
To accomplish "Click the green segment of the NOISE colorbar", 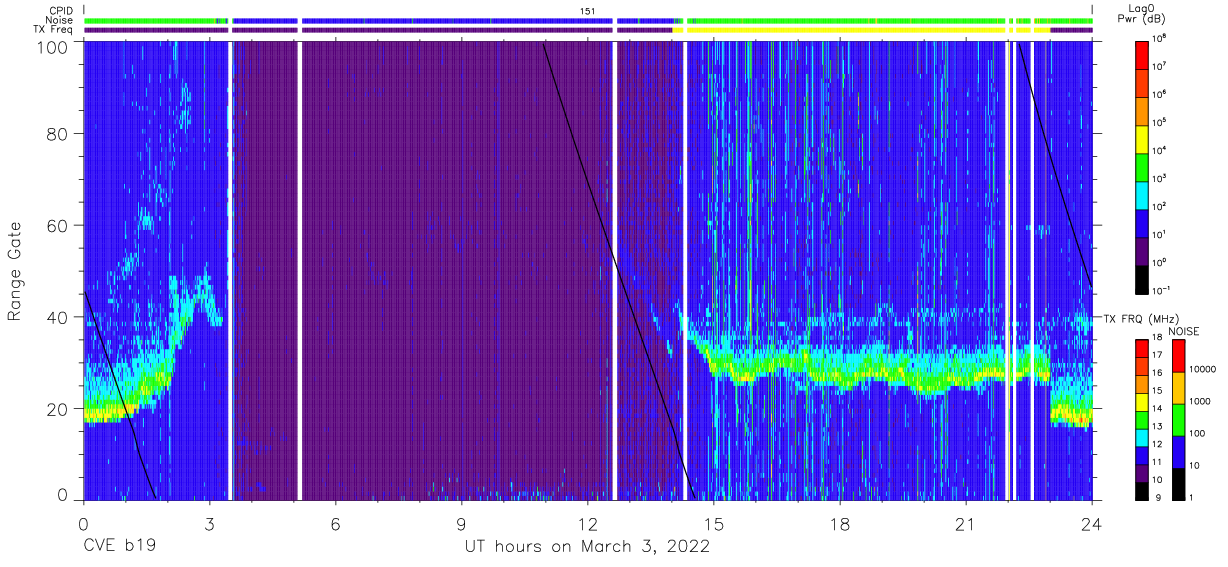I will pos(1180,419).
